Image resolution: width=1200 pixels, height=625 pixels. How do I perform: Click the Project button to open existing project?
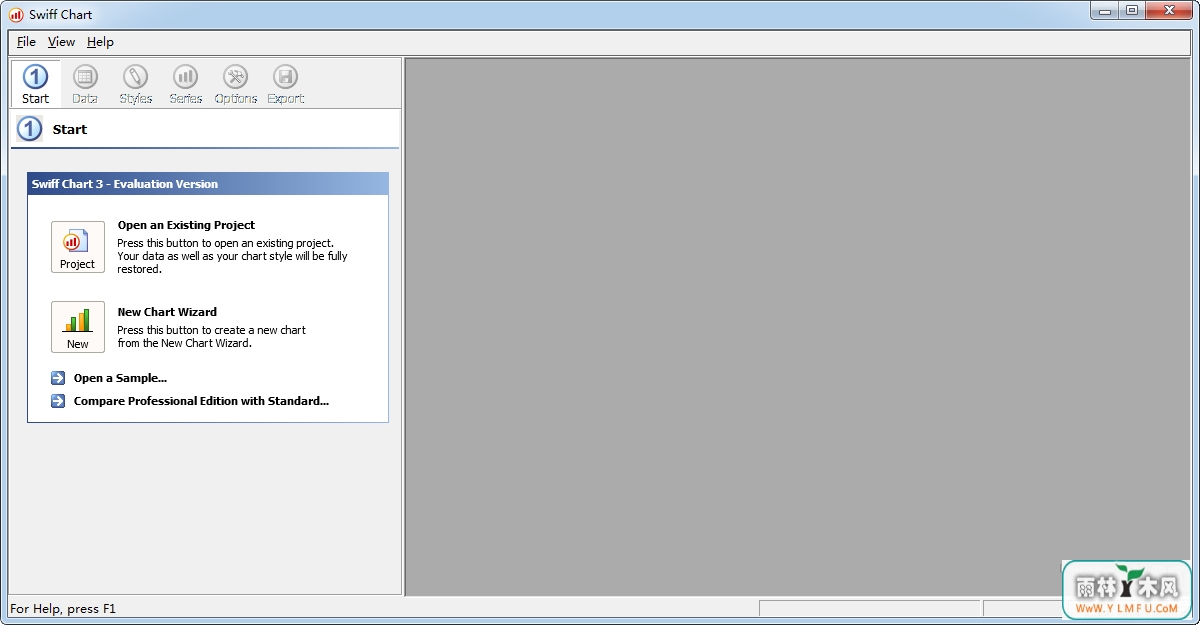pos(78,247)
